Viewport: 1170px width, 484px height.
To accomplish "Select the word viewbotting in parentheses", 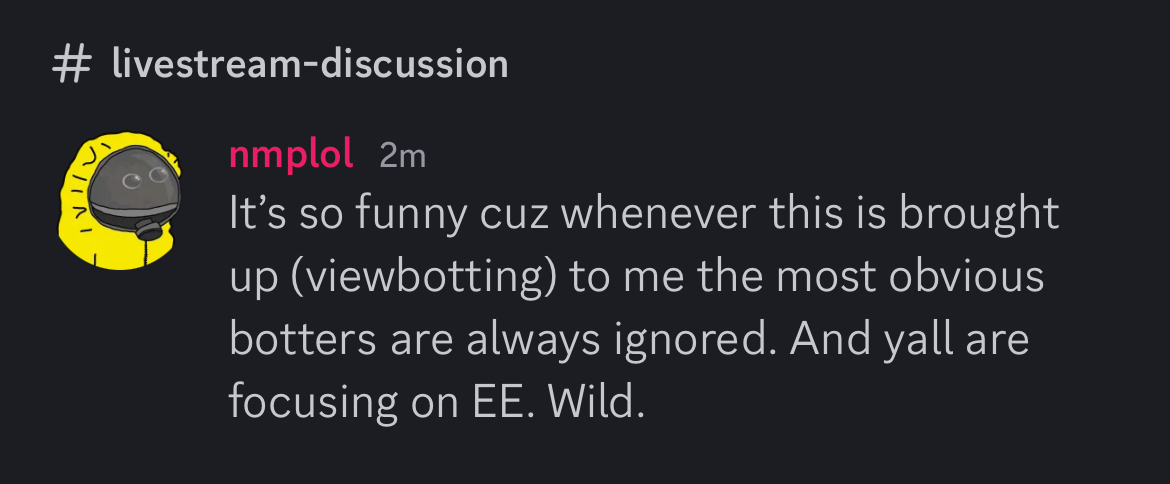I will click(422, 277).
